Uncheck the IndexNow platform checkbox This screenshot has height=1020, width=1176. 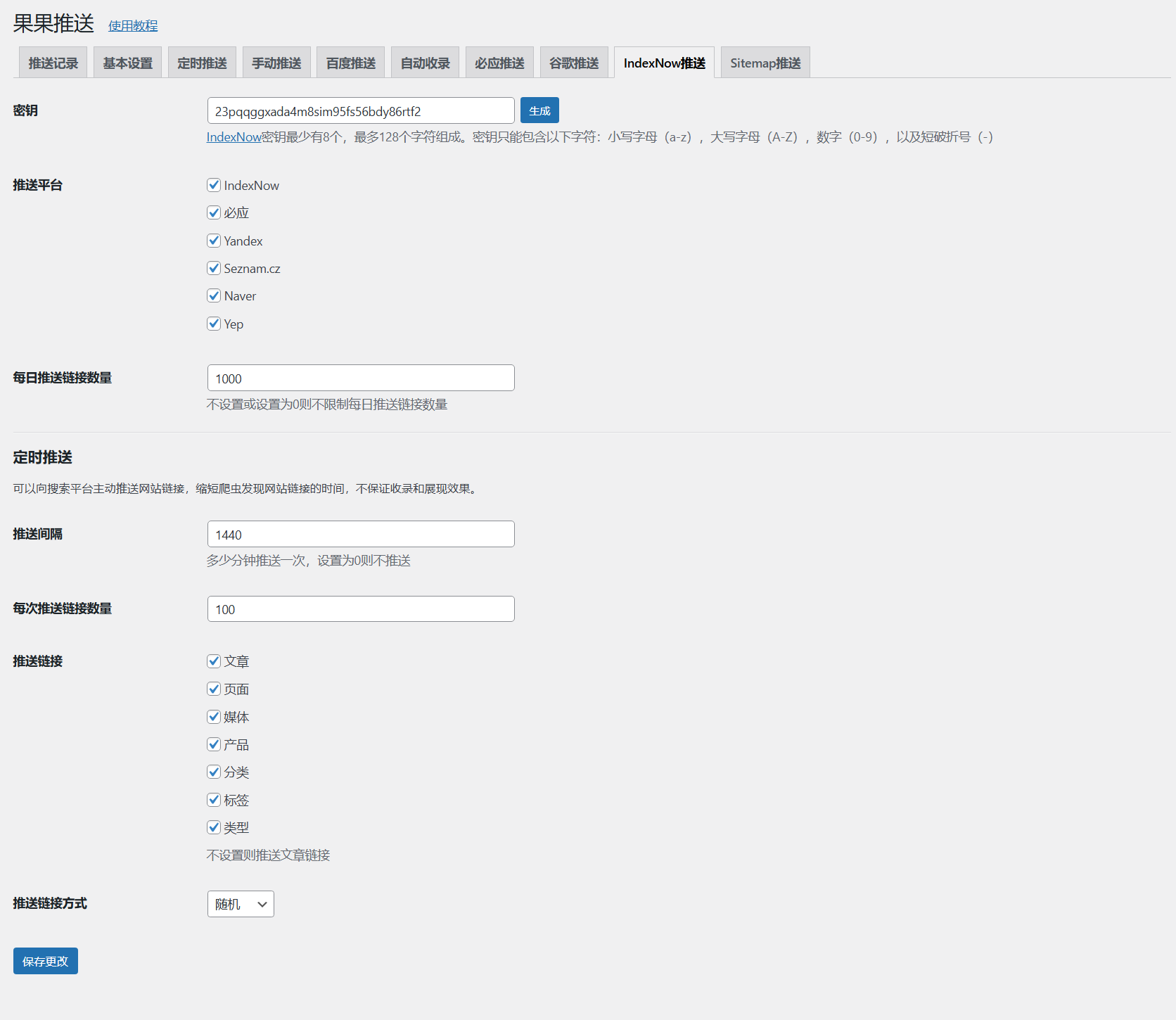[214, 185]
